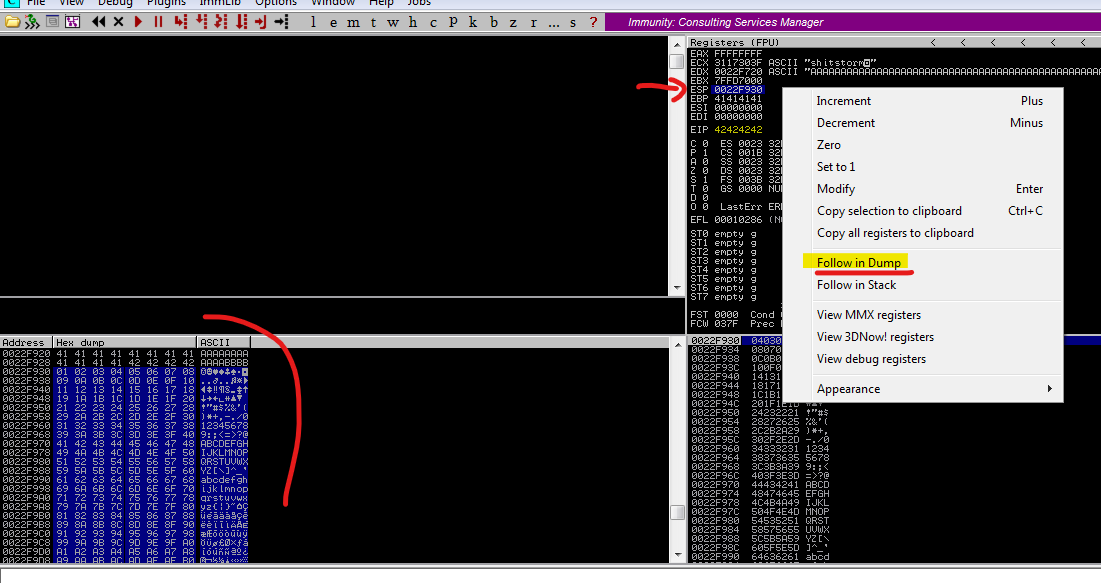
Task: Pause execution with the red pause icon
Action: pyautogui.click(x=158, y=22)
